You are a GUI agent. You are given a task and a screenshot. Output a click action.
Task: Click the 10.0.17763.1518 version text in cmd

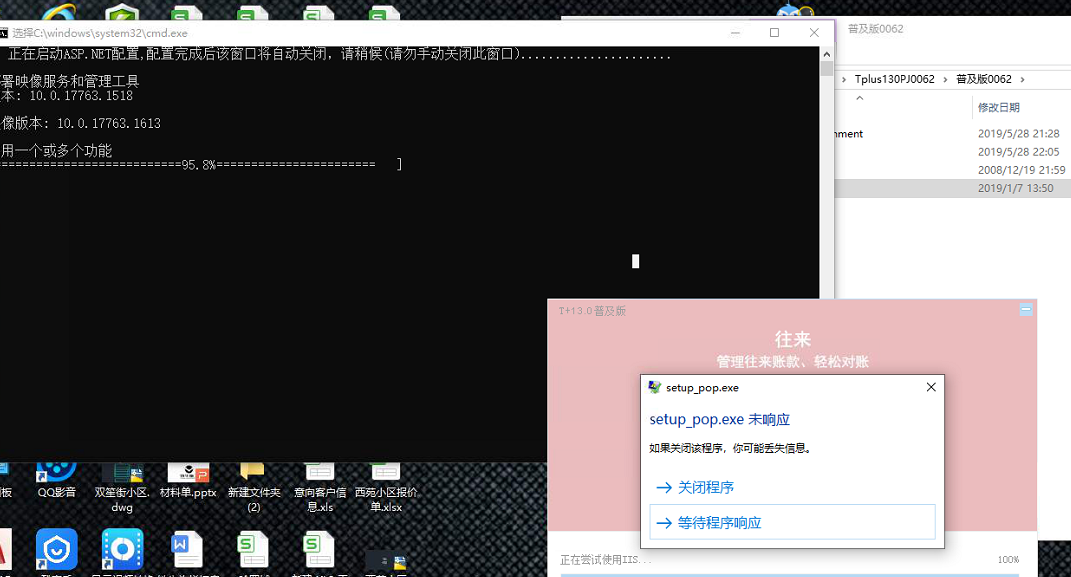(81, 96)
